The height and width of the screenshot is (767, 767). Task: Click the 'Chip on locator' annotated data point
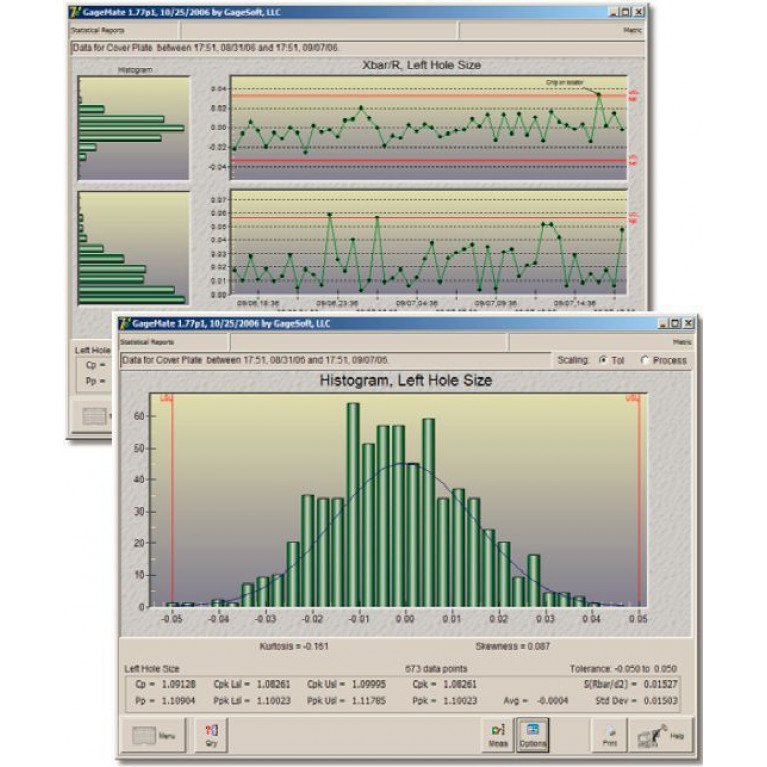point(599,95)
